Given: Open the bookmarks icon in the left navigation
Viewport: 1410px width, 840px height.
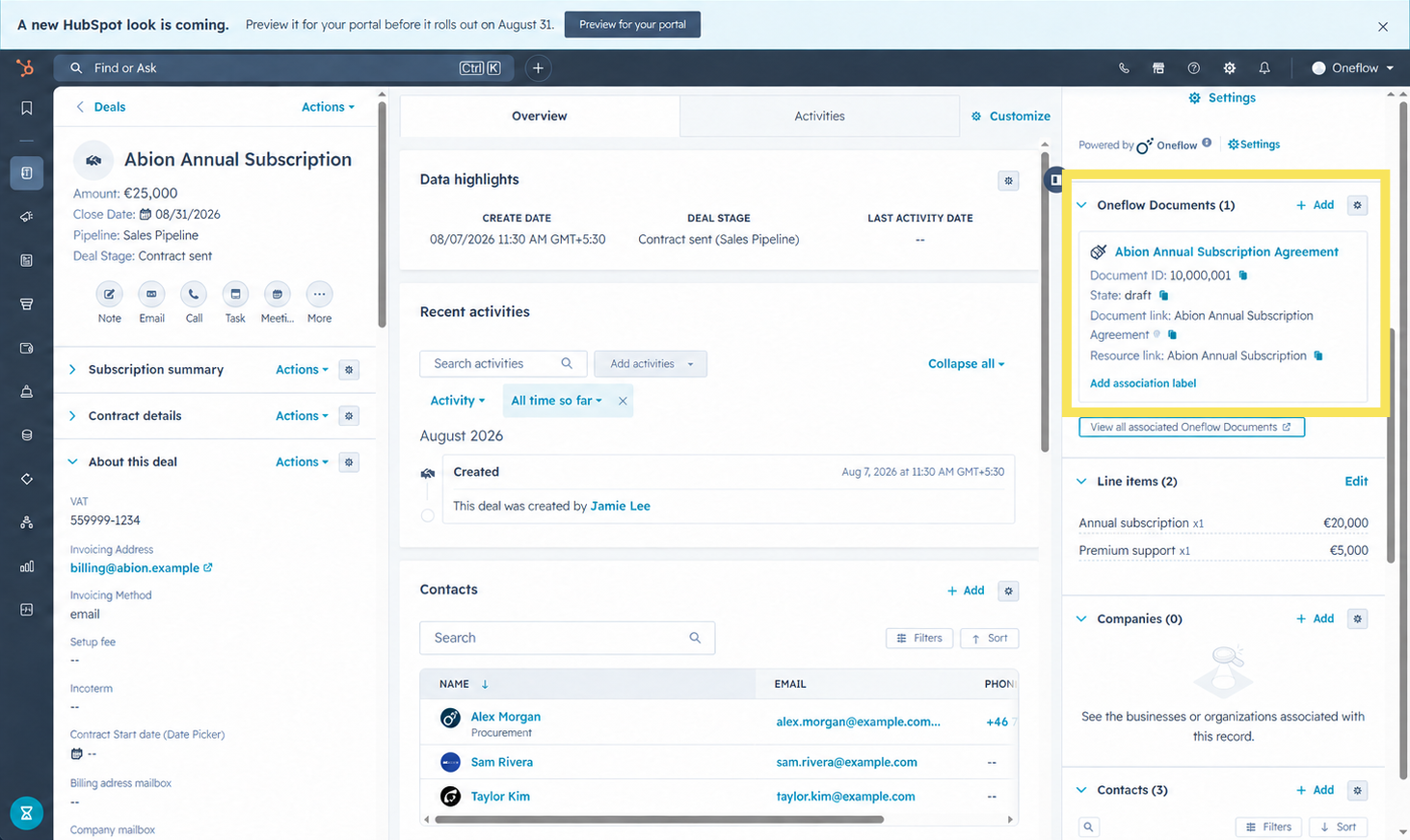Looking at the screenshot, I should click(x=27, y=108).
